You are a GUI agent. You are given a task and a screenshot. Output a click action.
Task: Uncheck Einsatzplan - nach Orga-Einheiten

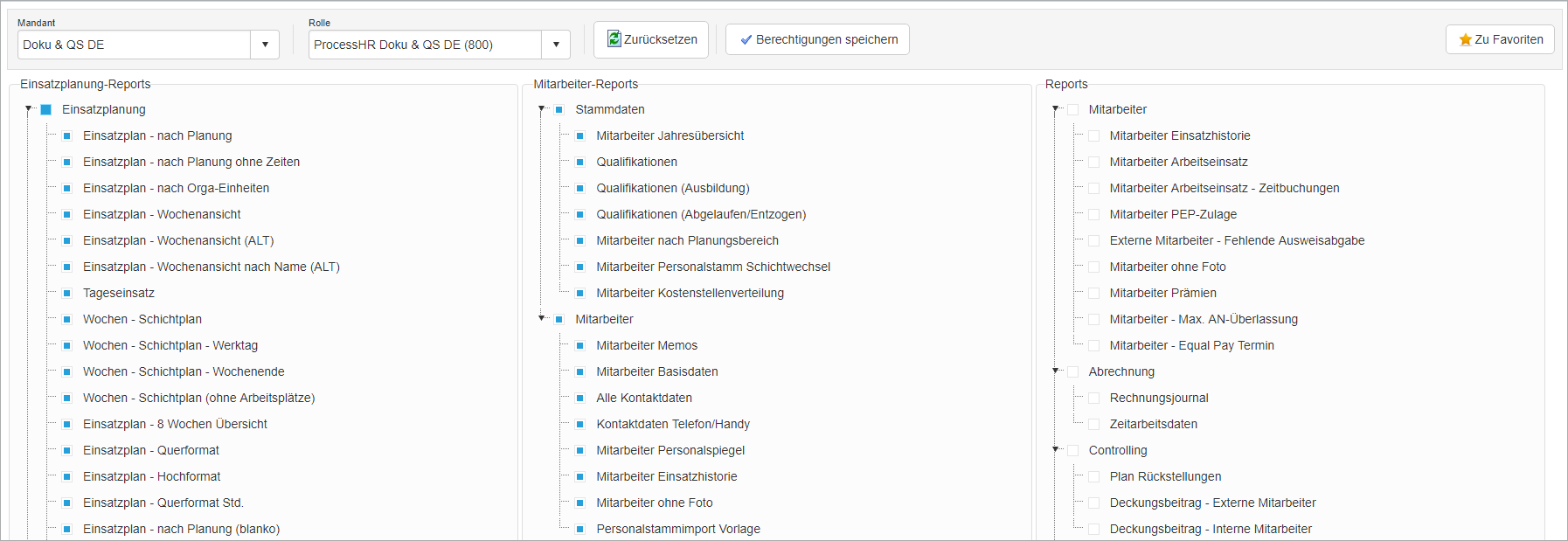click(67, 188)
